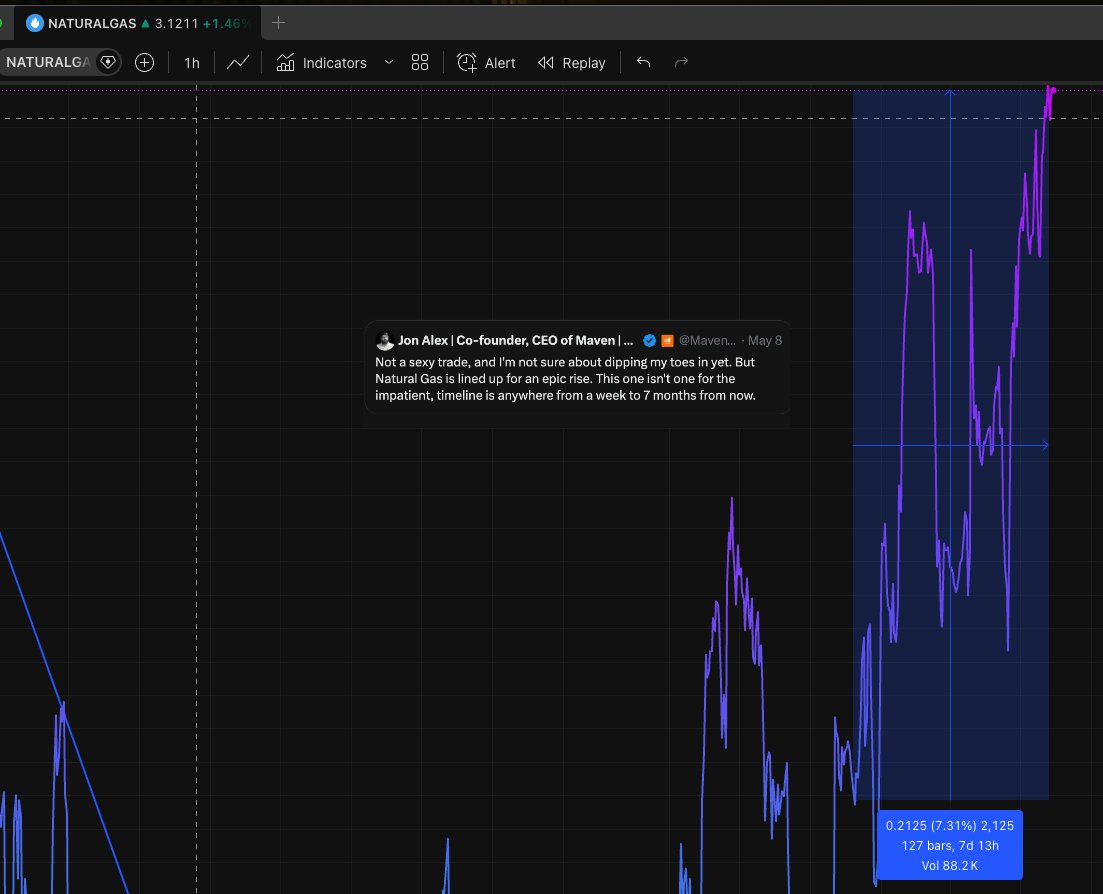
Task: Redo the last chart action
Action: pos(681,63)
